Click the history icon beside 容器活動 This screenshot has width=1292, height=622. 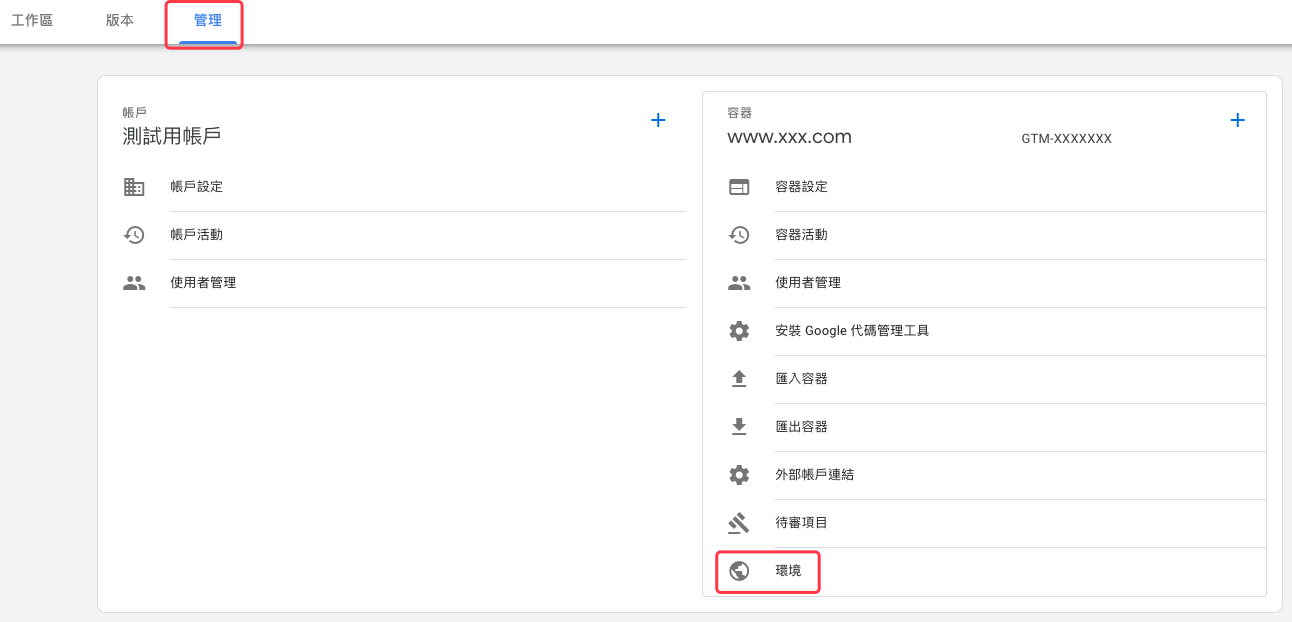[739, 235]
